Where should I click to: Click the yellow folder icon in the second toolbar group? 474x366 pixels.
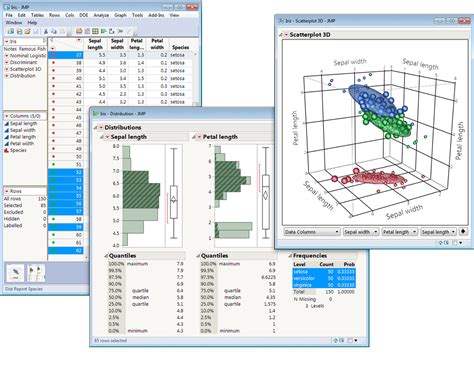[x=79, y=31]
